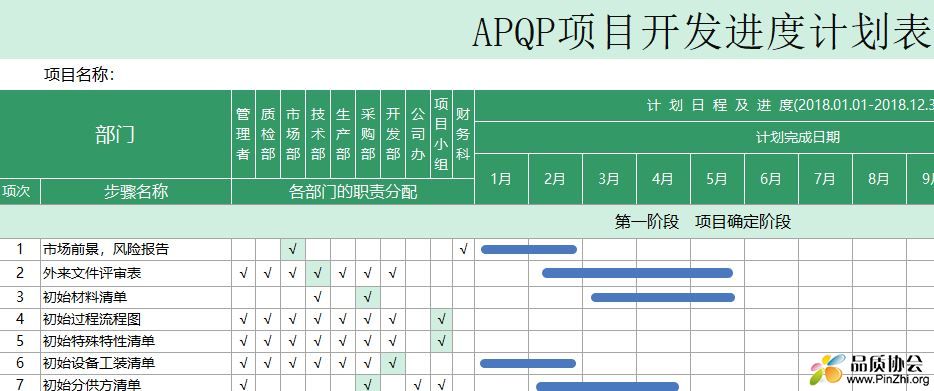Click the 财务科 checkmark for 市场前景，风险报告

(463, 250)
